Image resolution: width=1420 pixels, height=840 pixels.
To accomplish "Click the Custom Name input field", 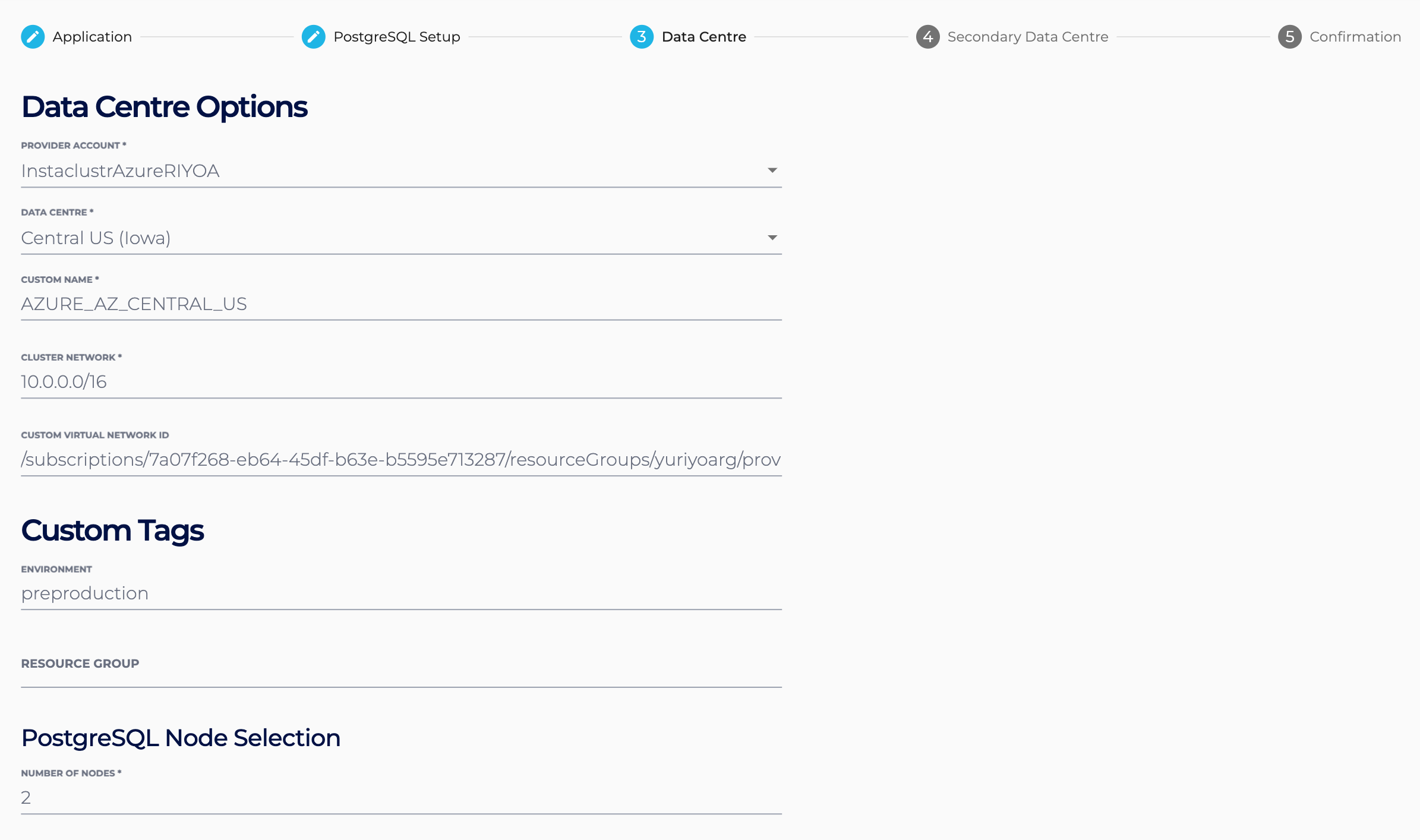I will [x=401, y=304].
